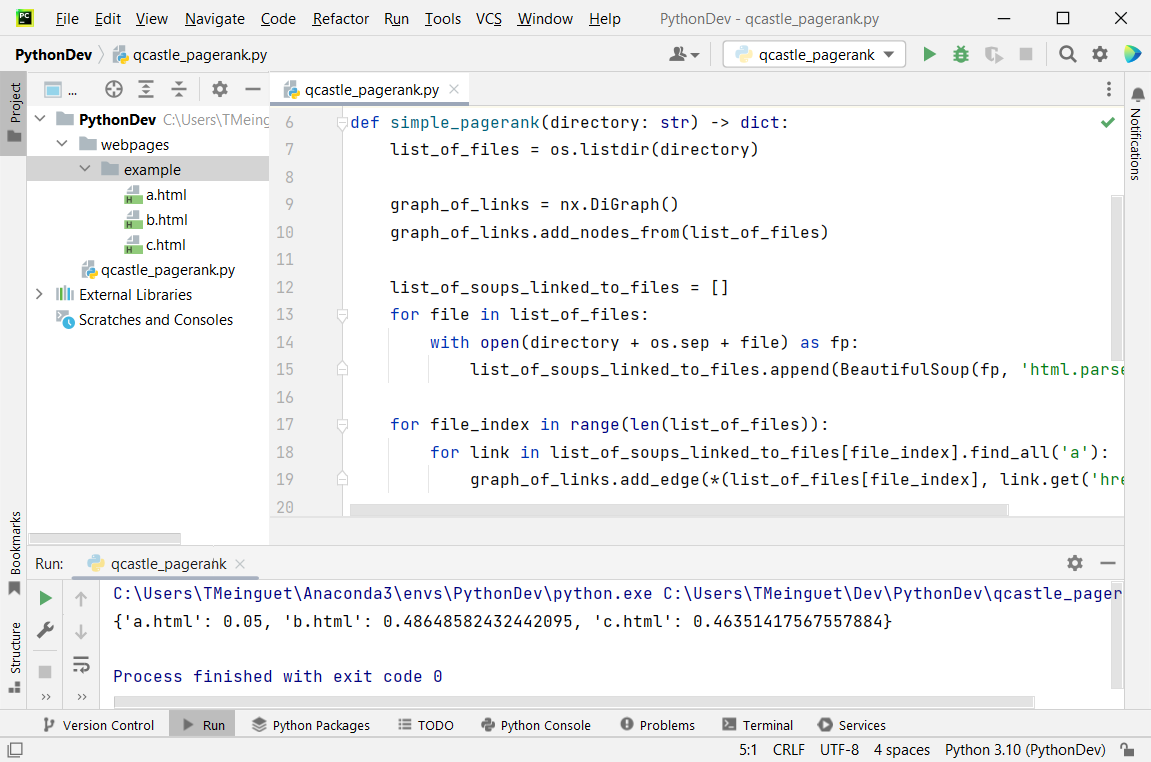
Task: Click the select opened file target icon
Action: click(114, 90)
